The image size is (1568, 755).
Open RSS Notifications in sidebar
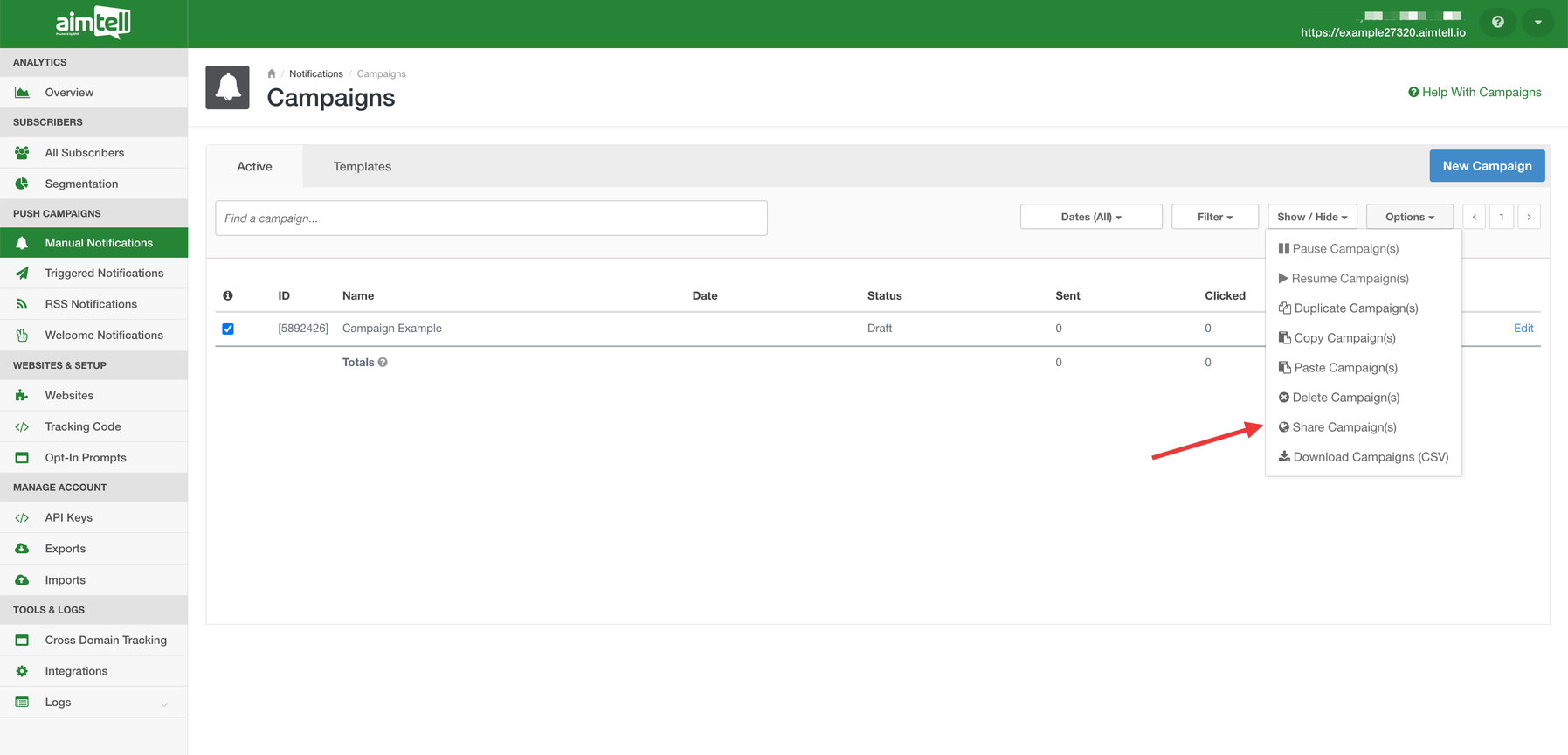pos(91,304)
